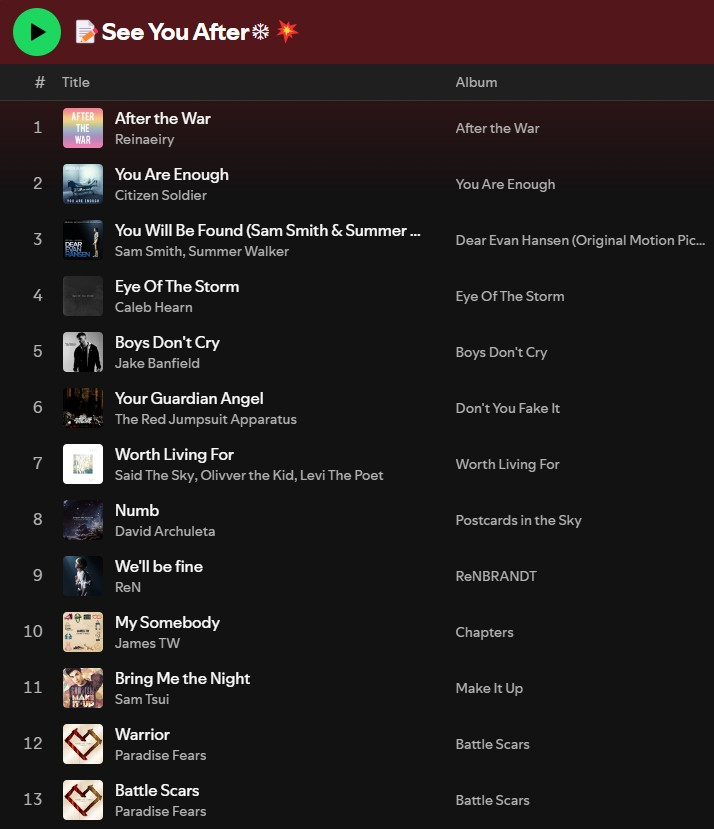
Task: Open The Red Jumpsuit Apparatus artist page
Action: (205, 419)
